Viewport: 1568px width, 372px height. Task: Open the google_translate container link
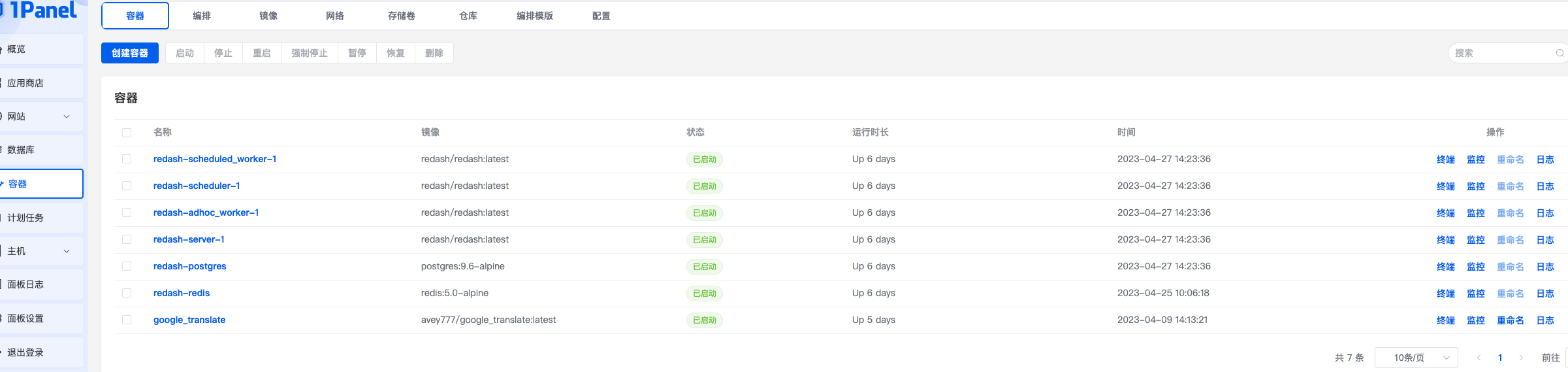click(x=189, y=320)
